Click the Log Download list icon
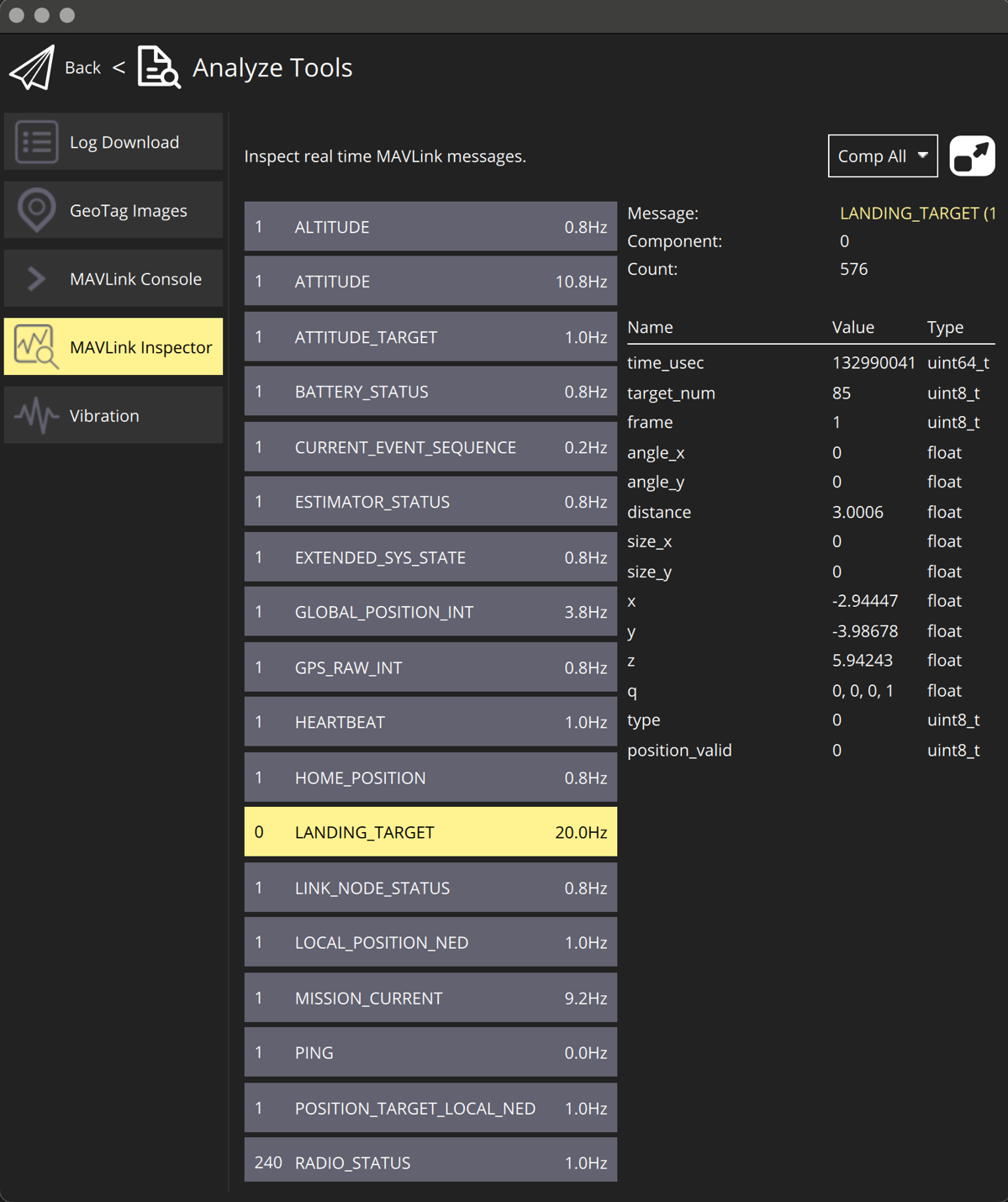 coord(36,142)
